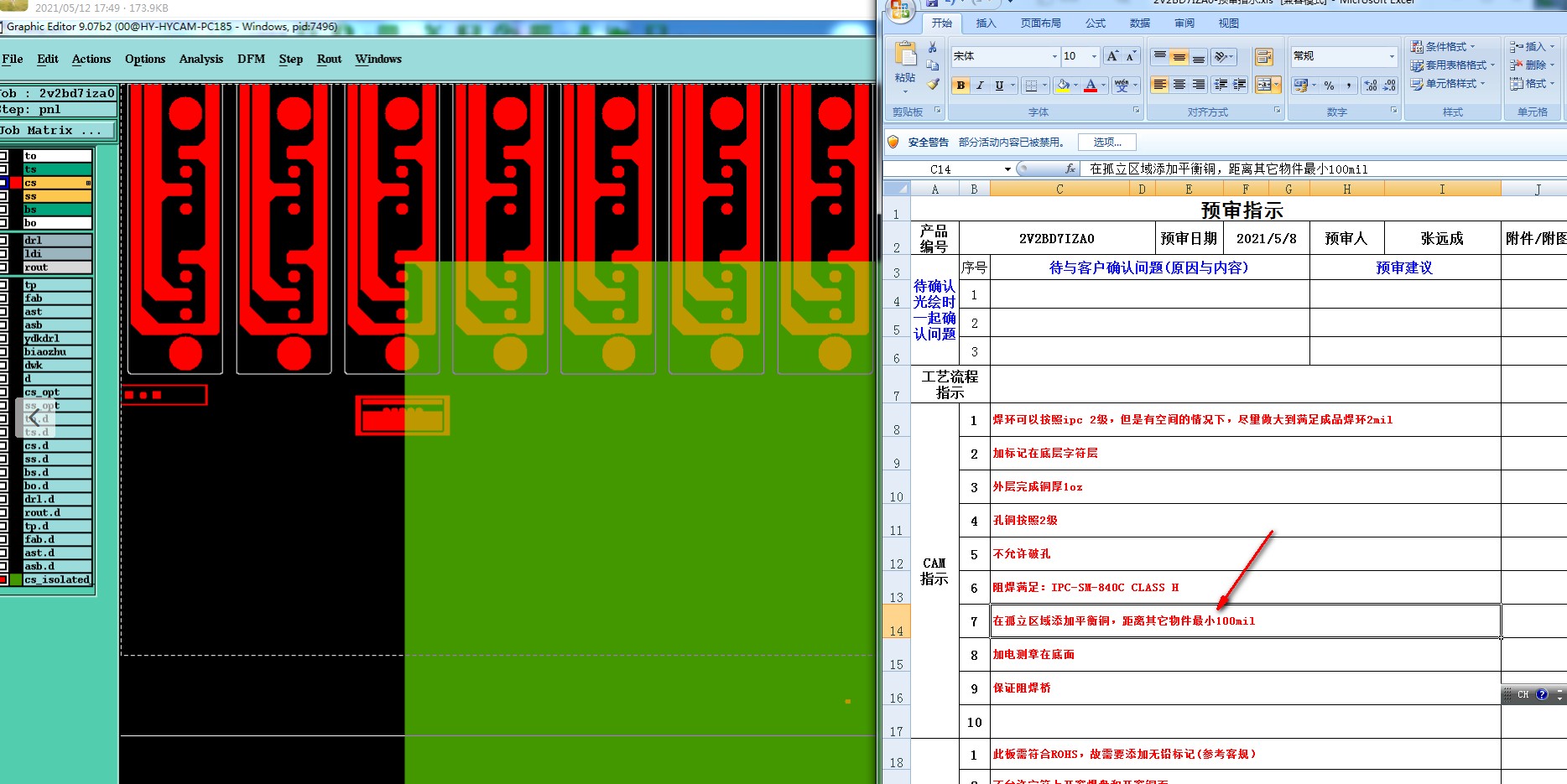The image size is (1567, 784).
Task: Click the Top Align icon
Action: (1159, 57)
